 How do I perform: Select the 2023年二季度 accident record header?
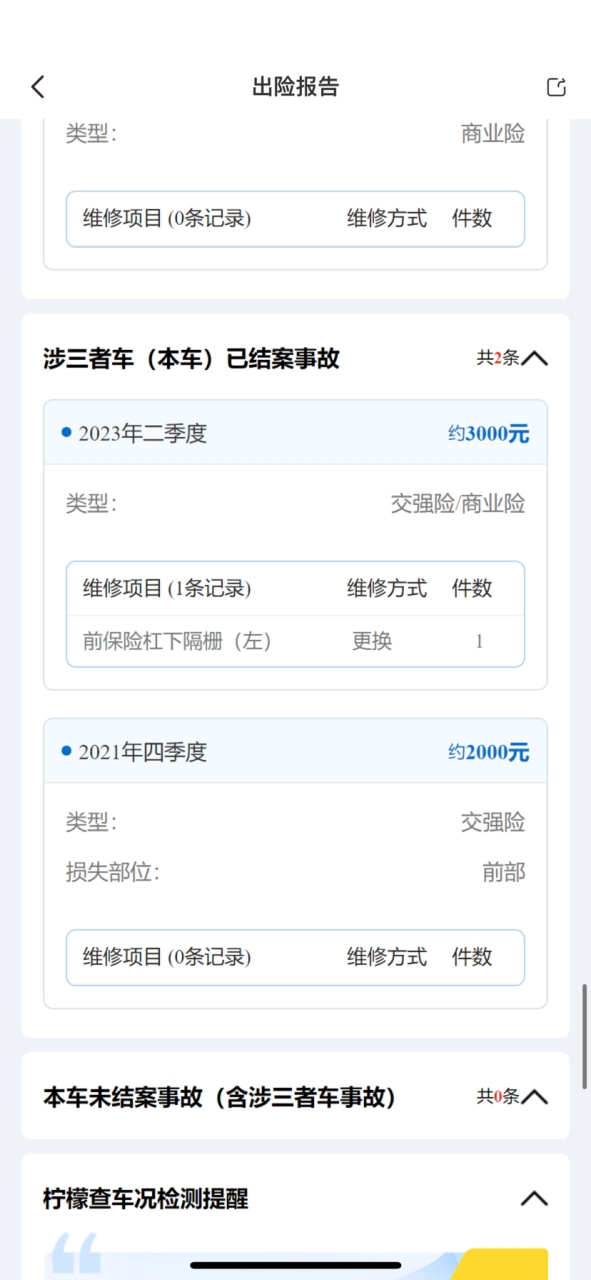295,433
